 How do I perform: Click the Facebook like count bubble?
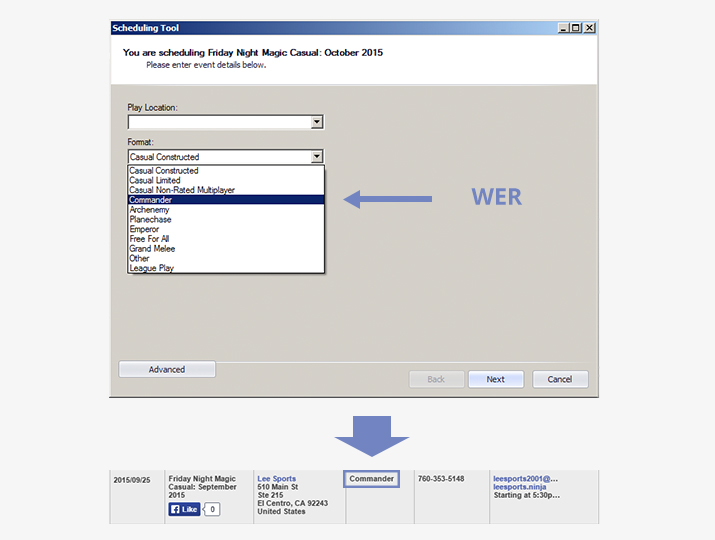(x=212, y=509)
